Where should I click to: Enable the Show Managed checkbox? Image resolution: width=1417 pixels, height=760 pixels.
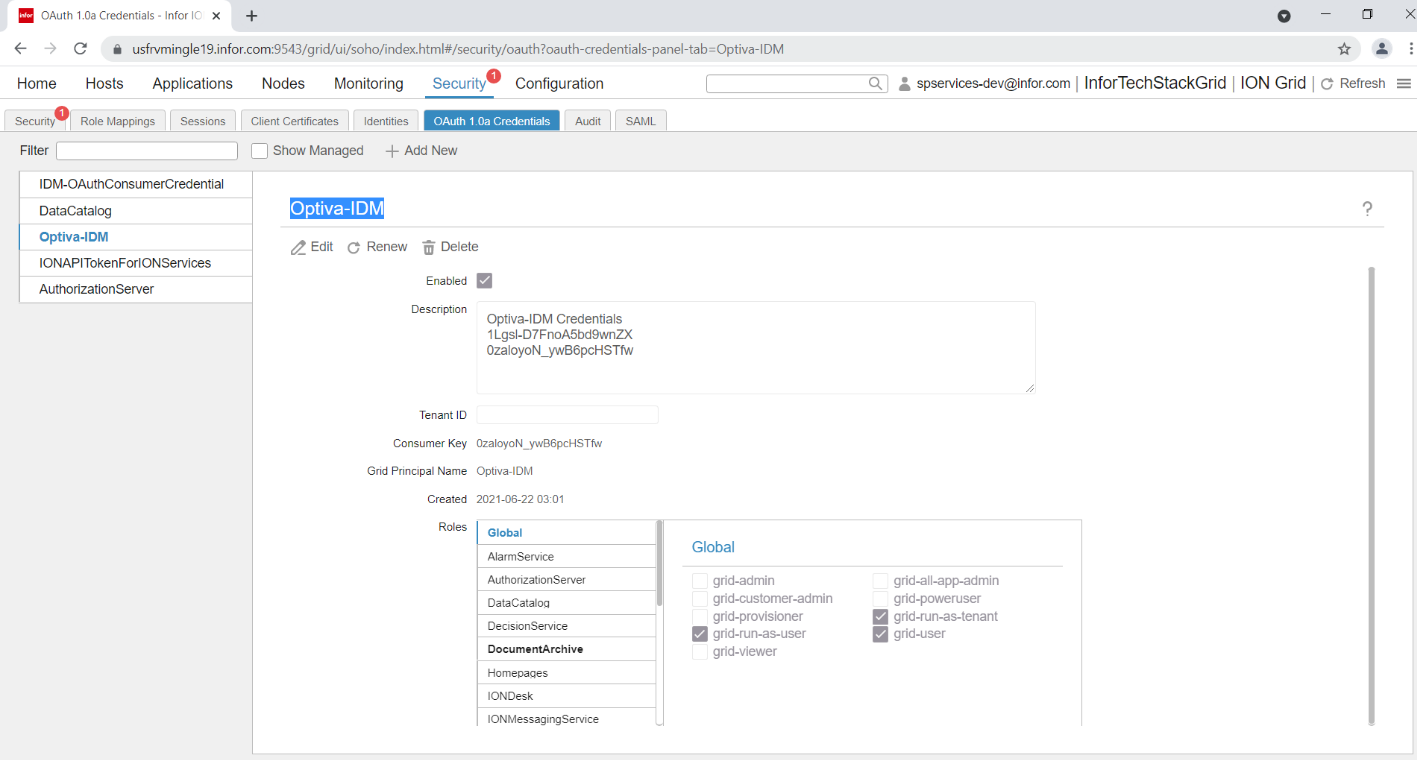[x=259, y=150]
